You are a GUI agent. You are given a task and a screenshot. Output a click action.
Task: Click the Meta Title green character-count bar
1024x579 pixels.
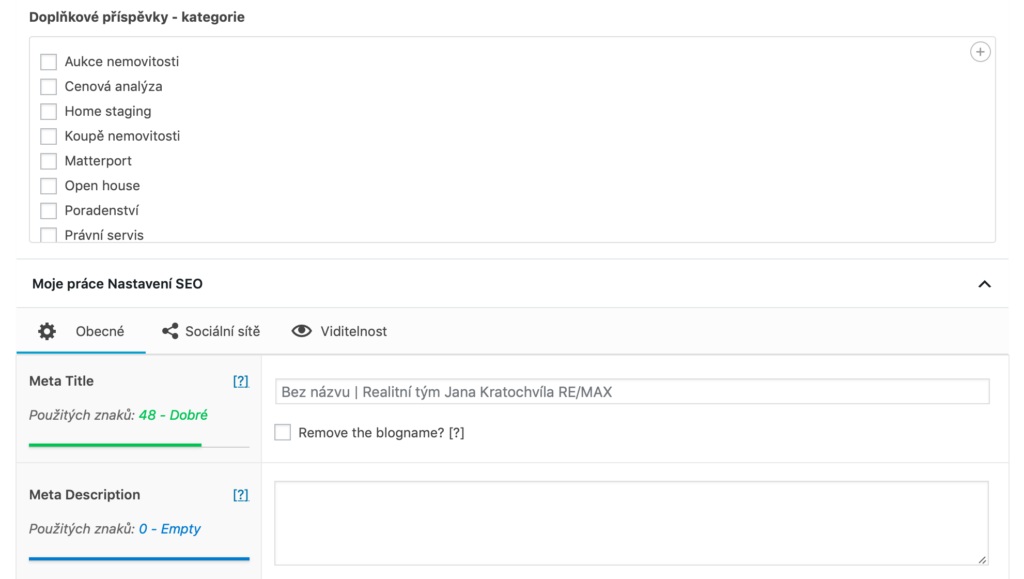coord(115,444)
